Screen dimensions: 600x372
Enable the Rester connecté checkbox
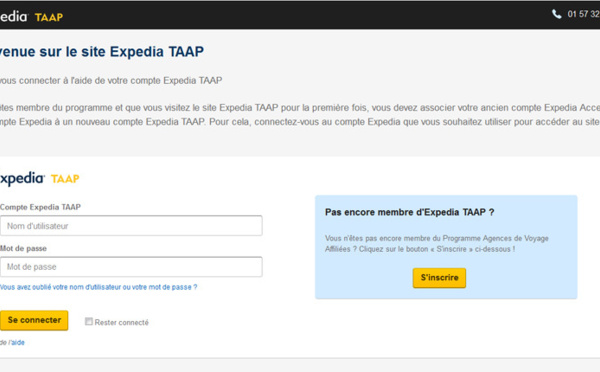pyautogui.click(x=89, y=321)
